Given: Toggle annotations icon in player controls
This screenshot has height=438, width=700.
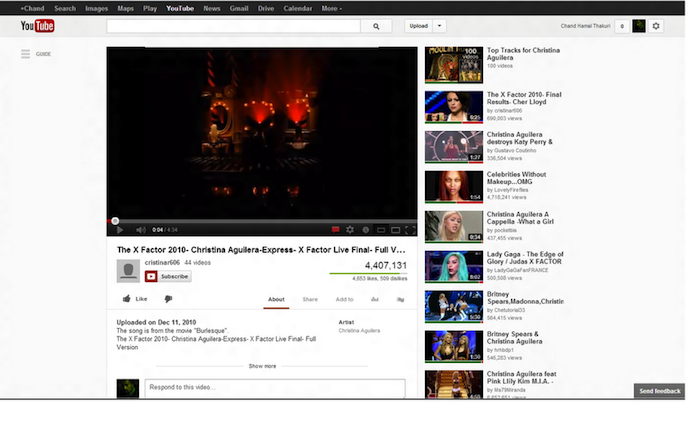Looking at the screenshot, I should [336, 230].
